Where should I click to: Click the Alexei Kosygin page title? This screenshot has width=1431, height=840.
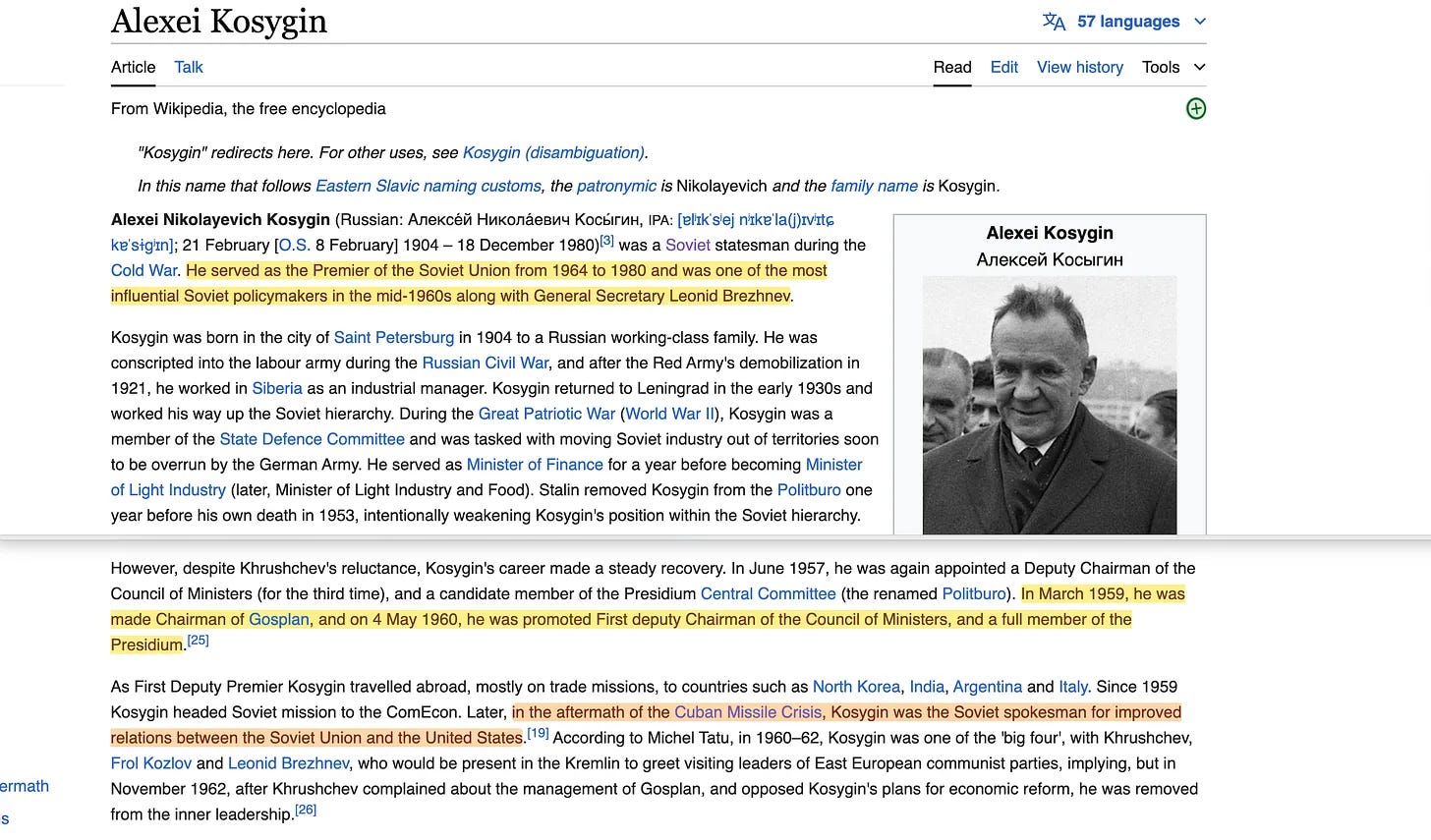219,21
